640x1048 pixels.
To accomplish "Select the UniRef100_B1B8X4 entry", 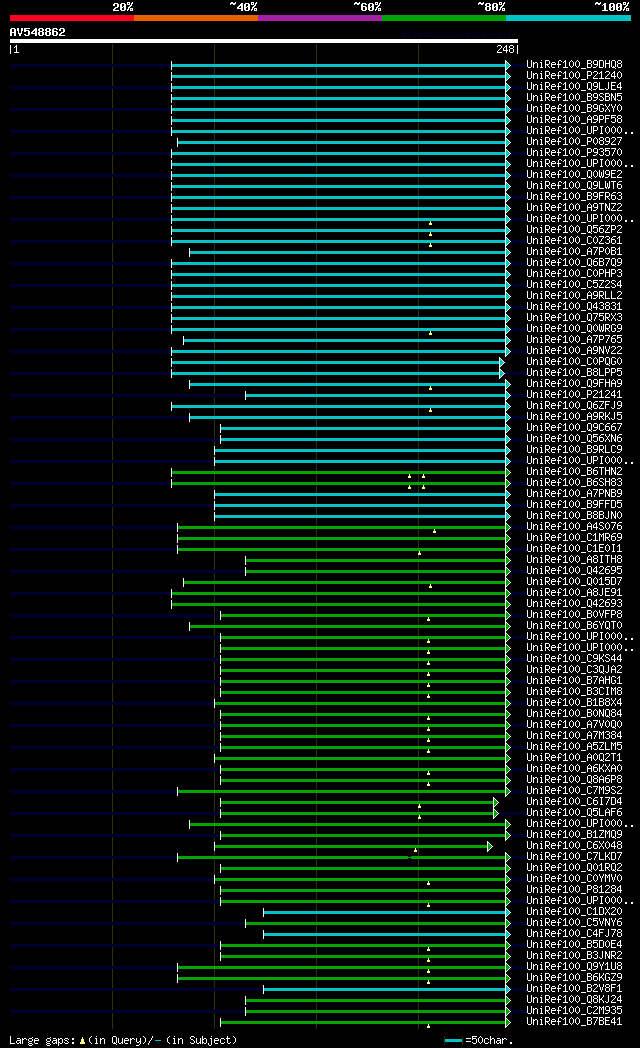I will point(574,702).
